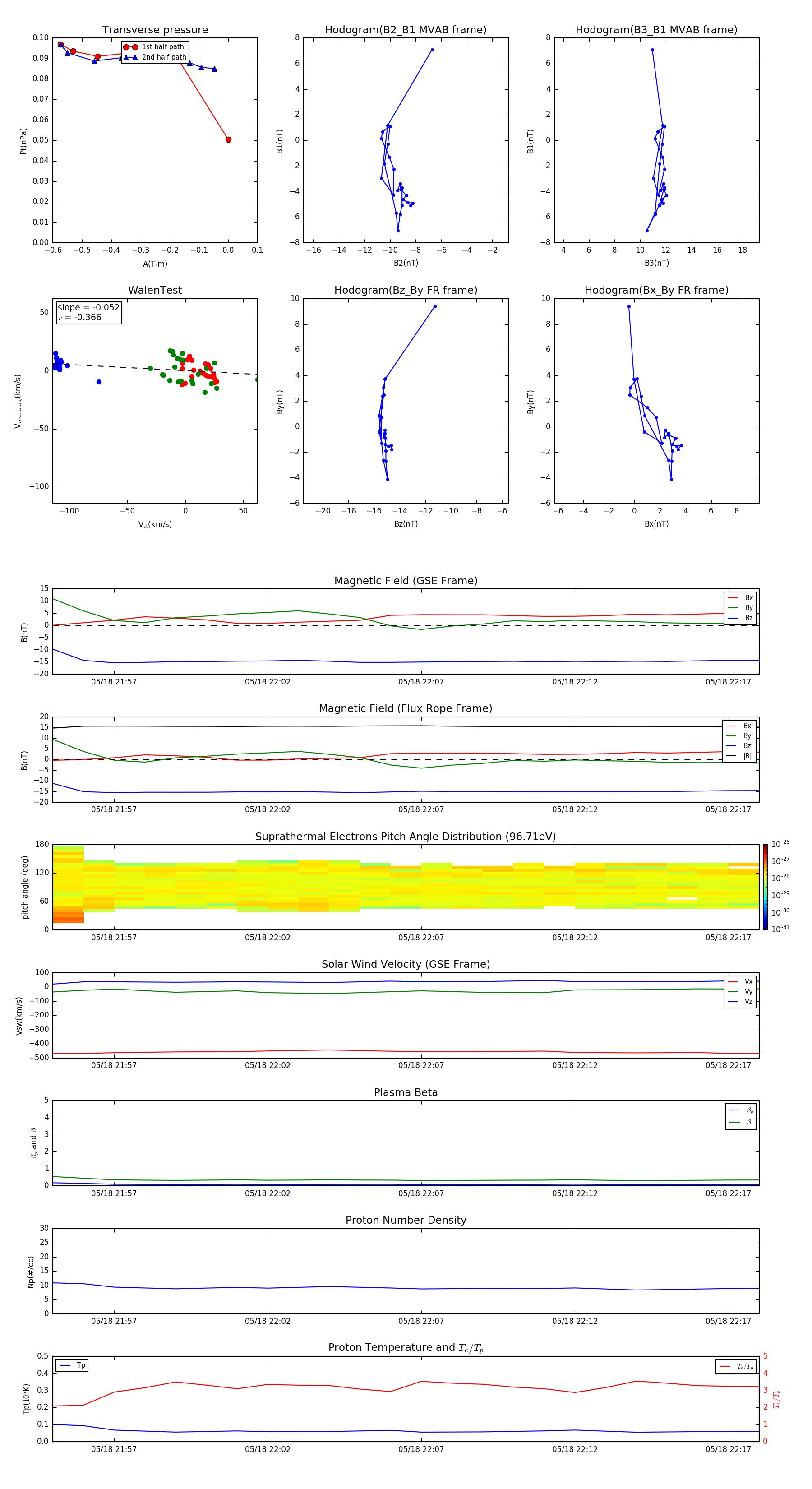Click the 'β' legend entry in Plasma Beta plot
Viewport: 812px width, 1489px height.
click(x=741, y=1122)
